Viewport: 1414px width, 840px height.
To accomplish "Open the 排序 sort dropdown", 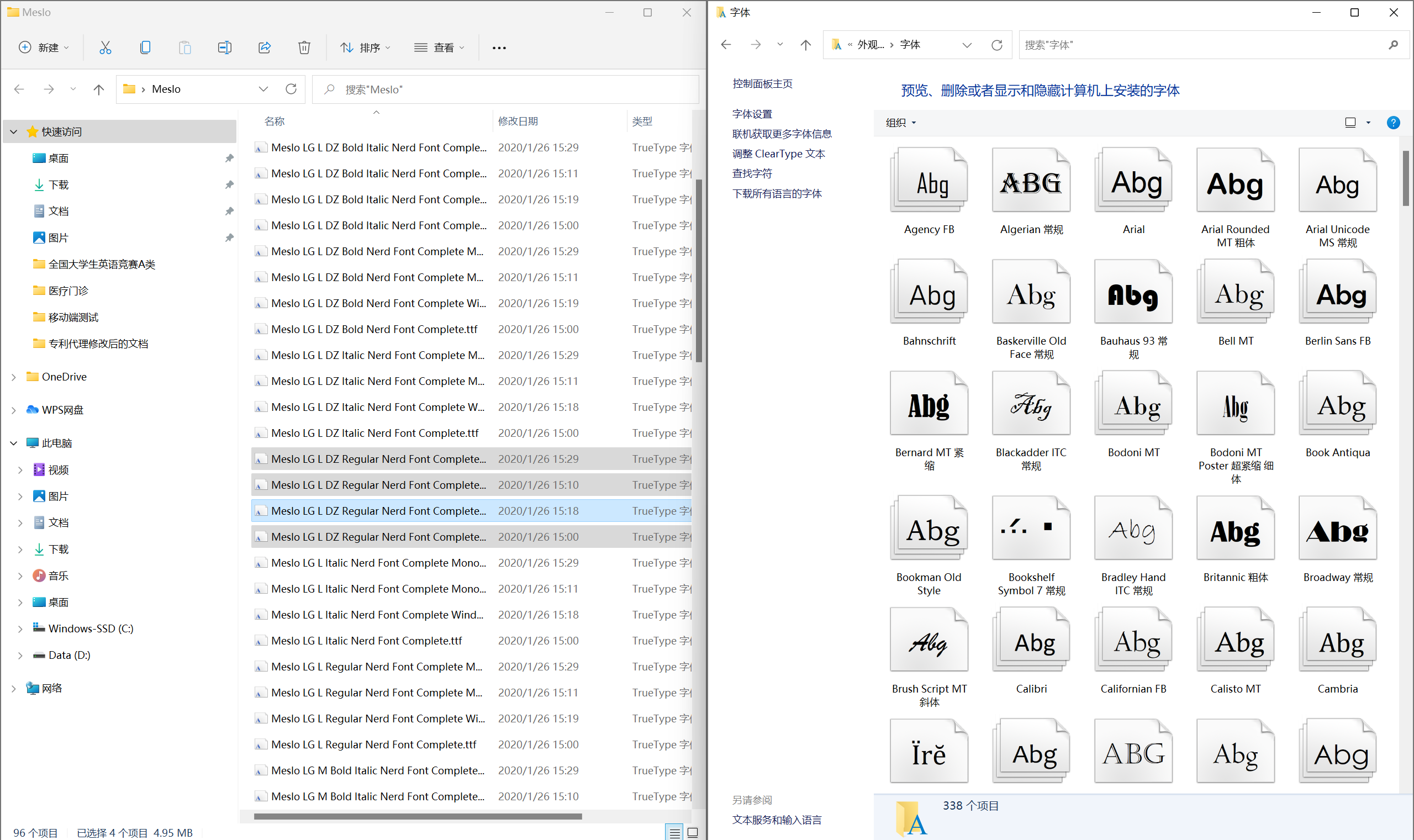I will pos(365,47).
